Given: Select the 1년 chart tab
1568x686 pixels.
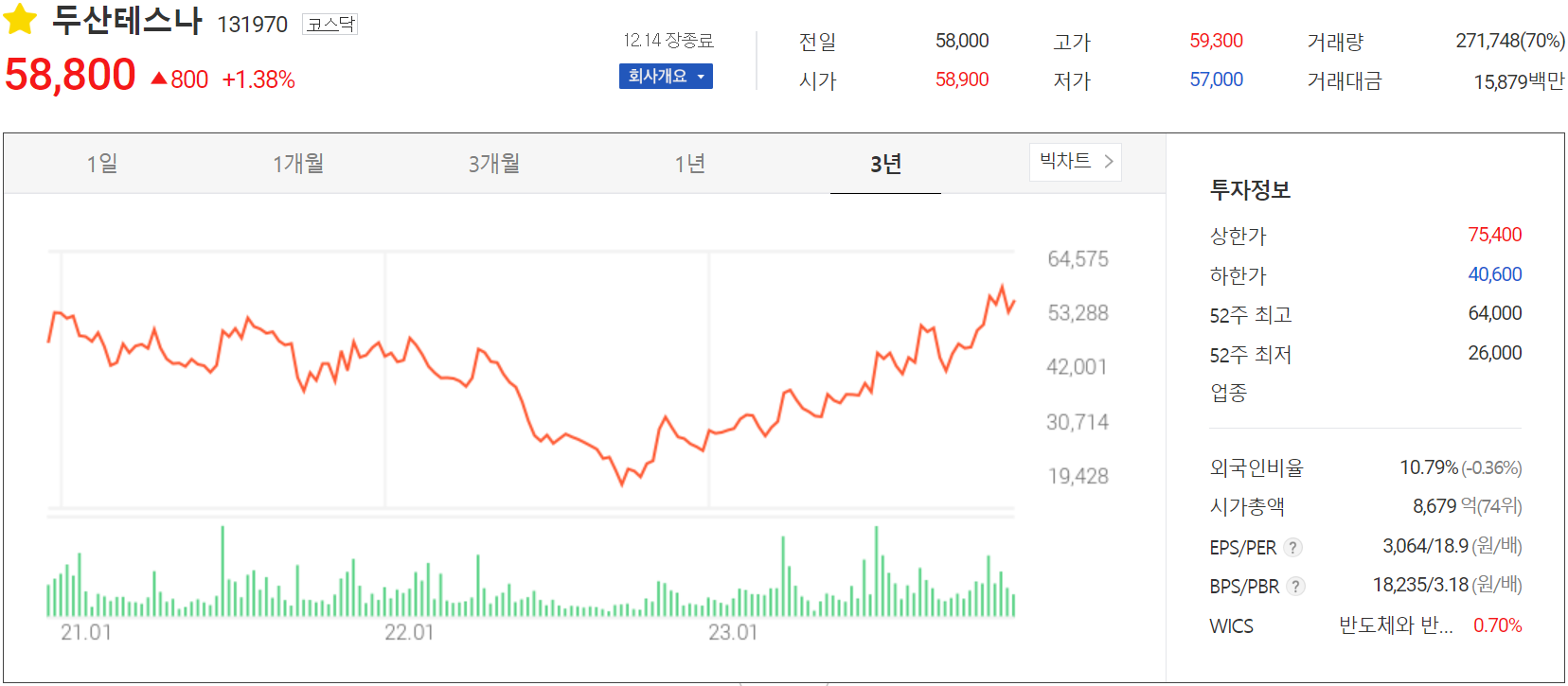Looking at the screenshot, I should click(x=690, y=164).
